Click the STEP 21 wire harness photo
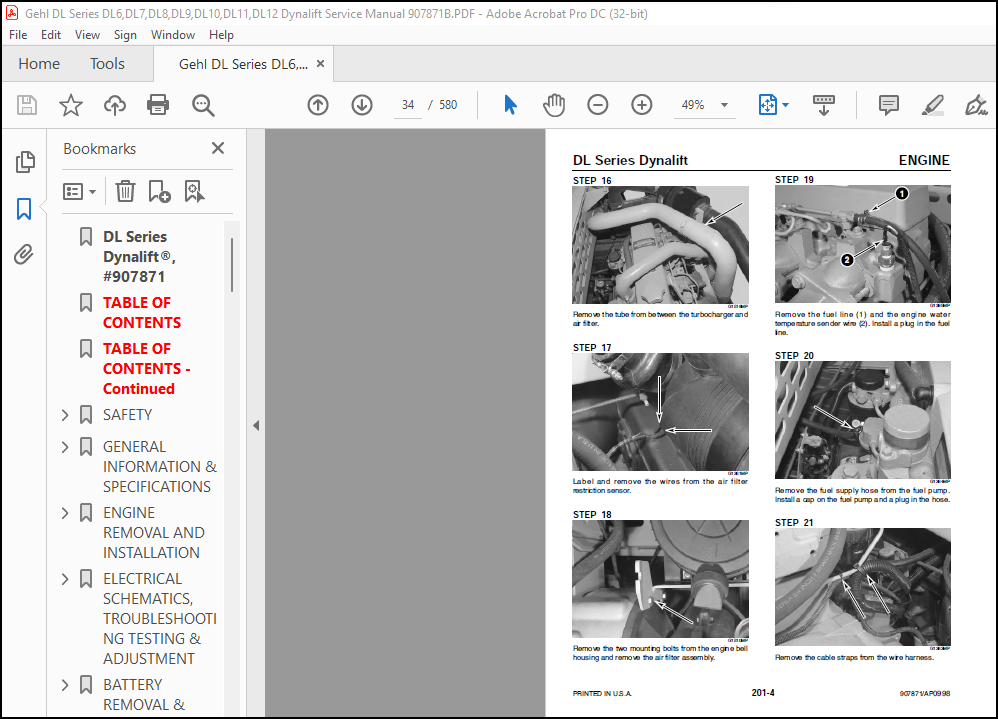The height and width of the screenshot is (719, 998). point(862,587)
